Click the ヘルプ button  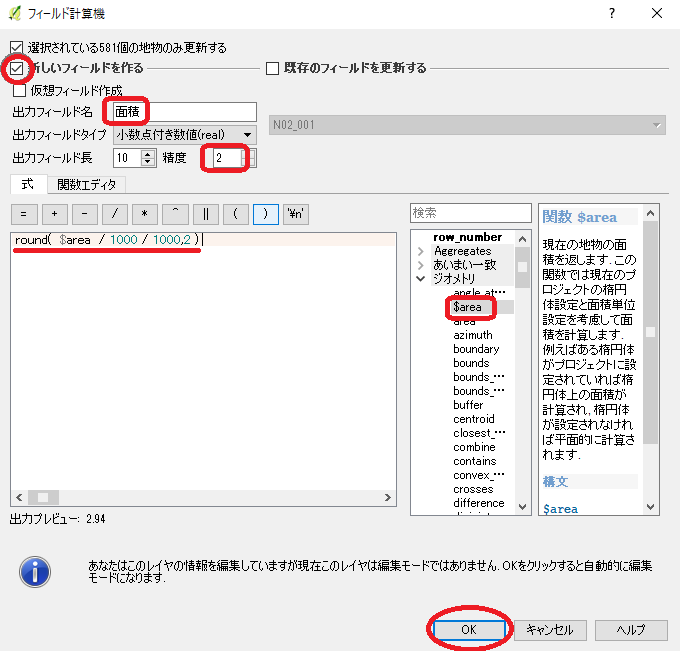pyautogui.click(x=631, y=630)
